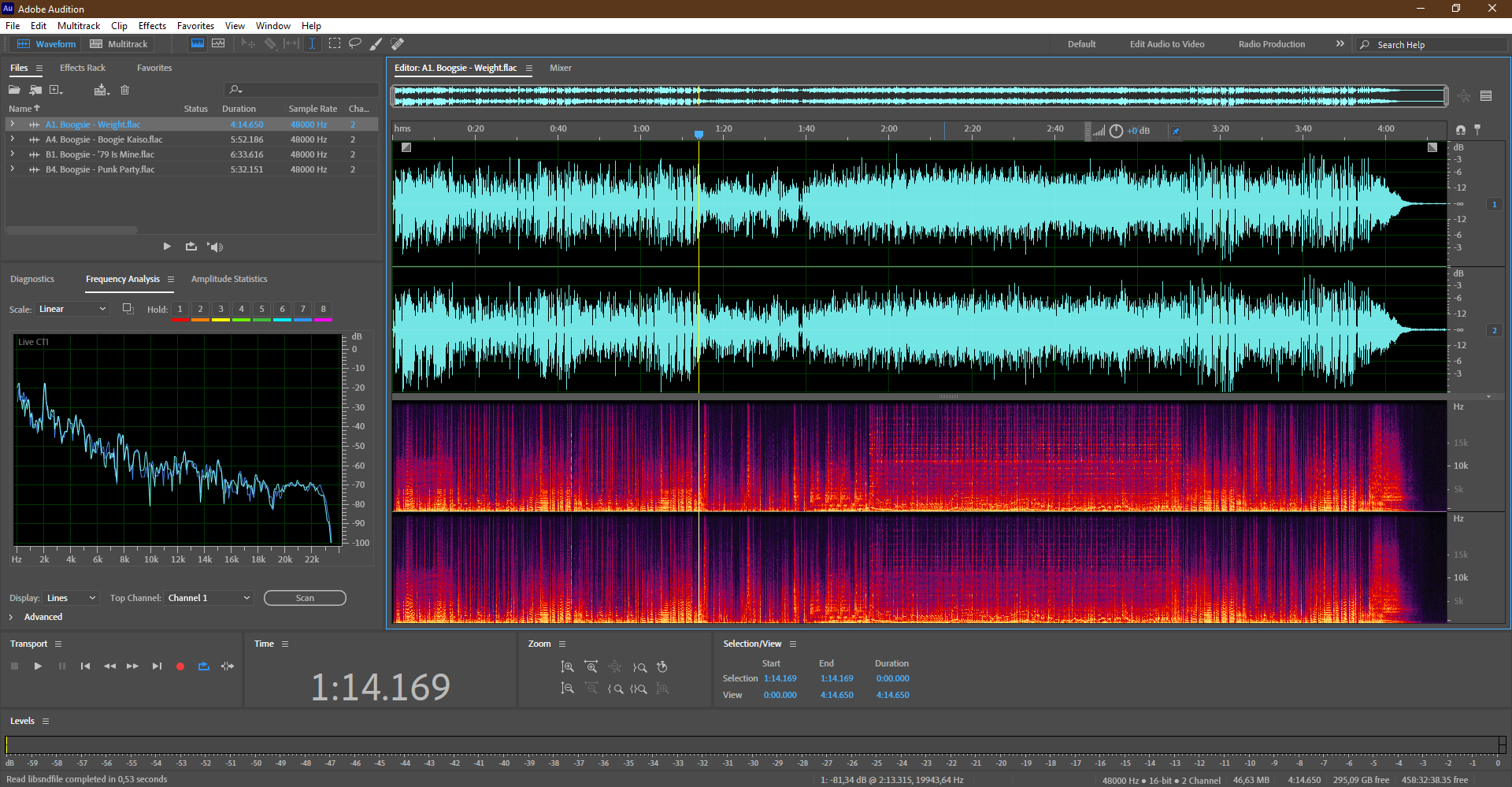
Task: Click Hold button 1
Action: pos(180,310)
